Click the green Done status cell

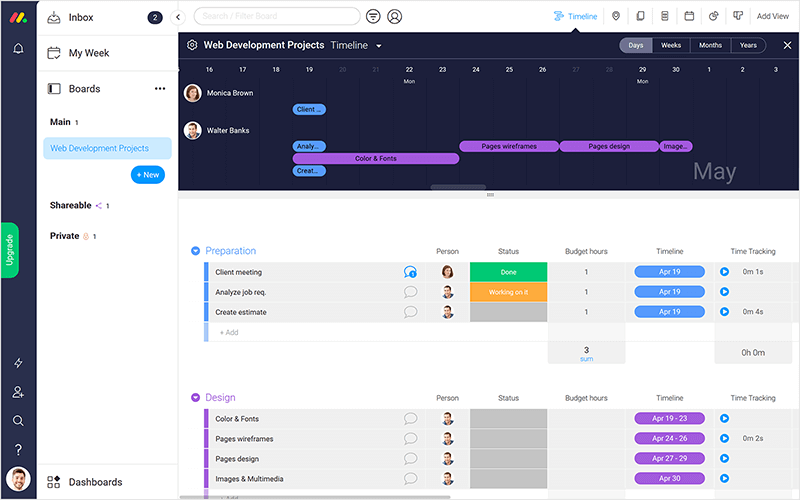pyautogui.click(x=508, y=272)
